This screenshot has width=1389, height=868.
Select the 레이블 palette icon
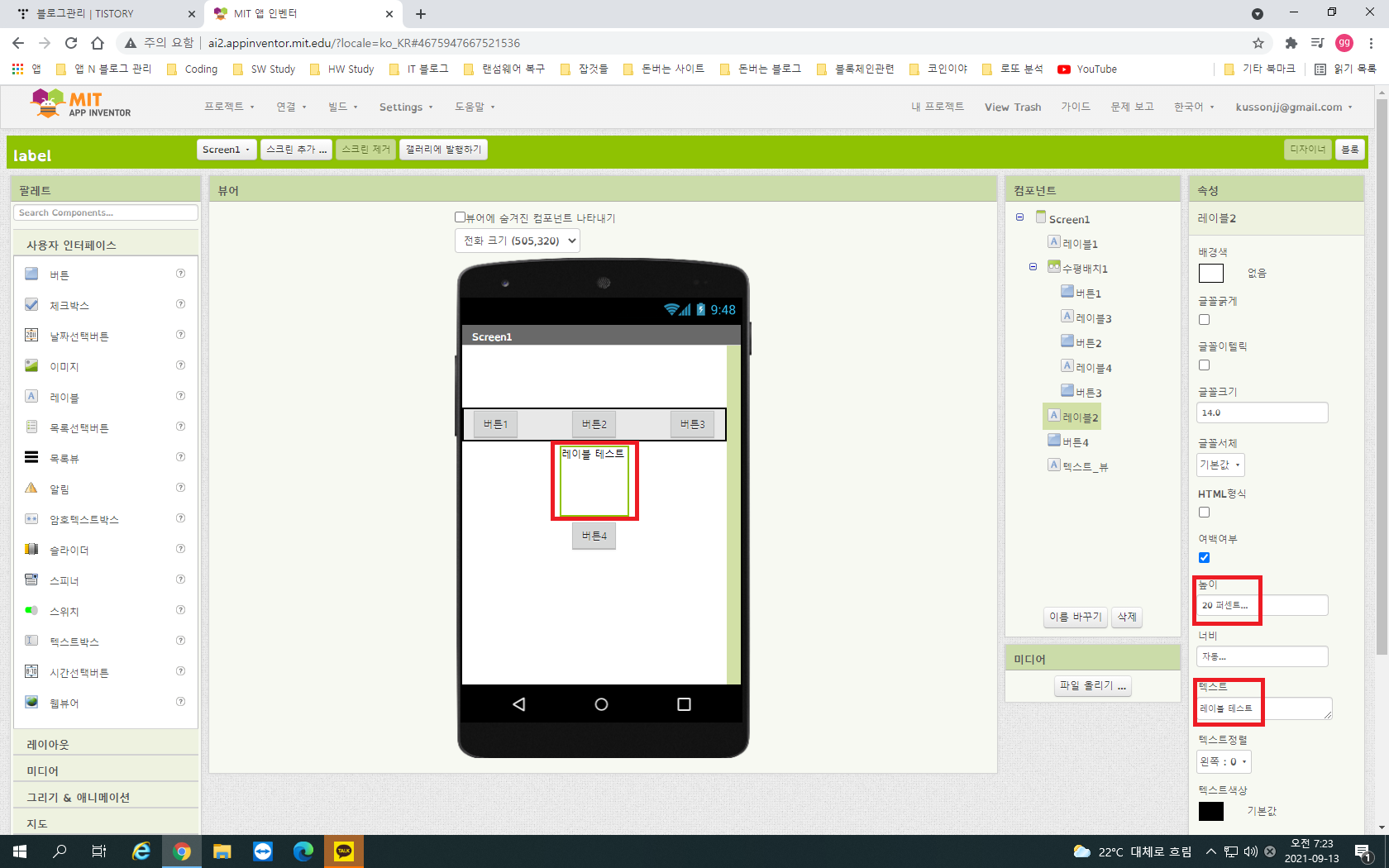(31, 396)
